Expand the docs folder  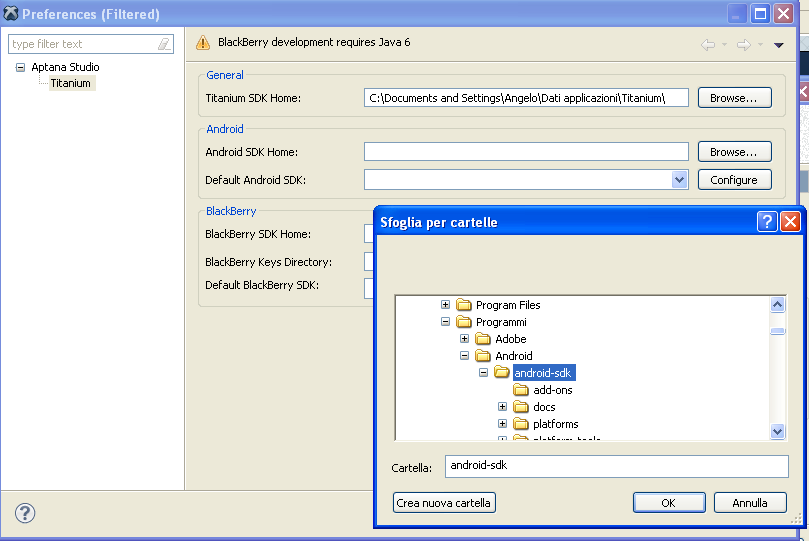[x=502, y=406]
